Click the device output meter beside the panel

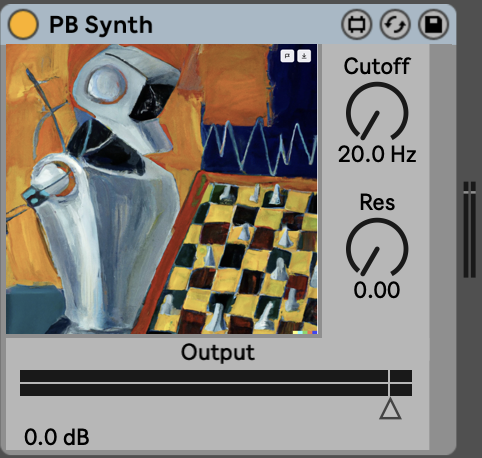pyautogui.click(x=469, y=229)
